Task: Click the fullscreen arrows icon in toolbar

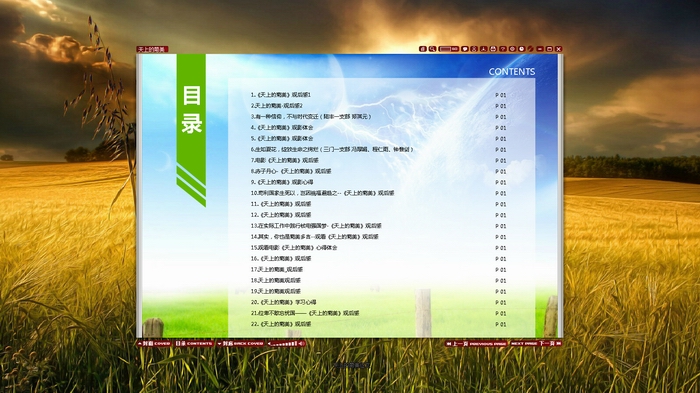Action: tap(474, 49)
